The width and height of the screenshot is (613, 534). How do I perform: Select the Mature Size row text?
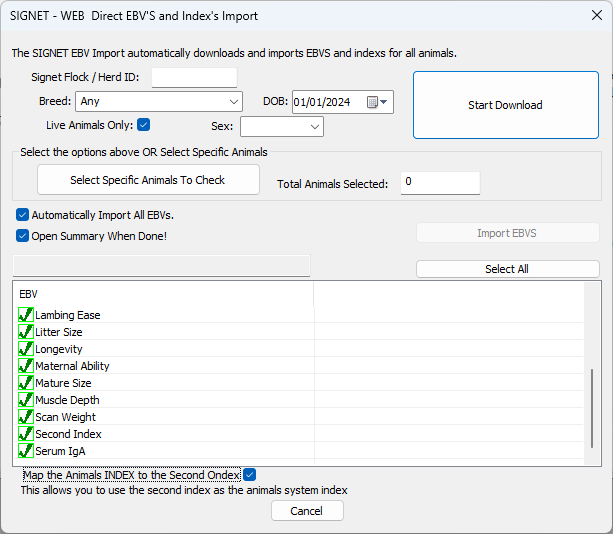click(63, 383)
